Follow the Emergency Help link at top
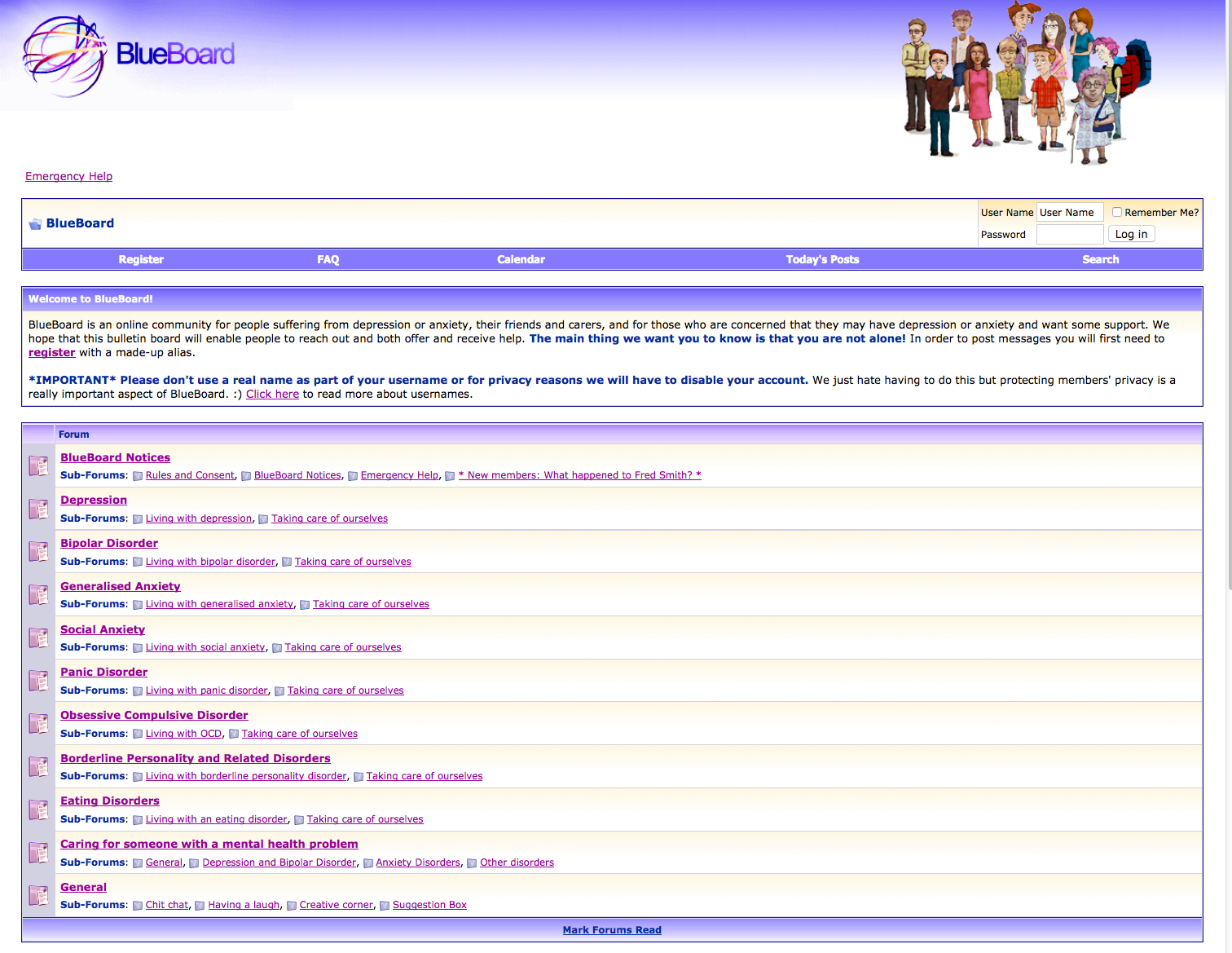This screenshot has height=953, width=1232. click(68, 176)
